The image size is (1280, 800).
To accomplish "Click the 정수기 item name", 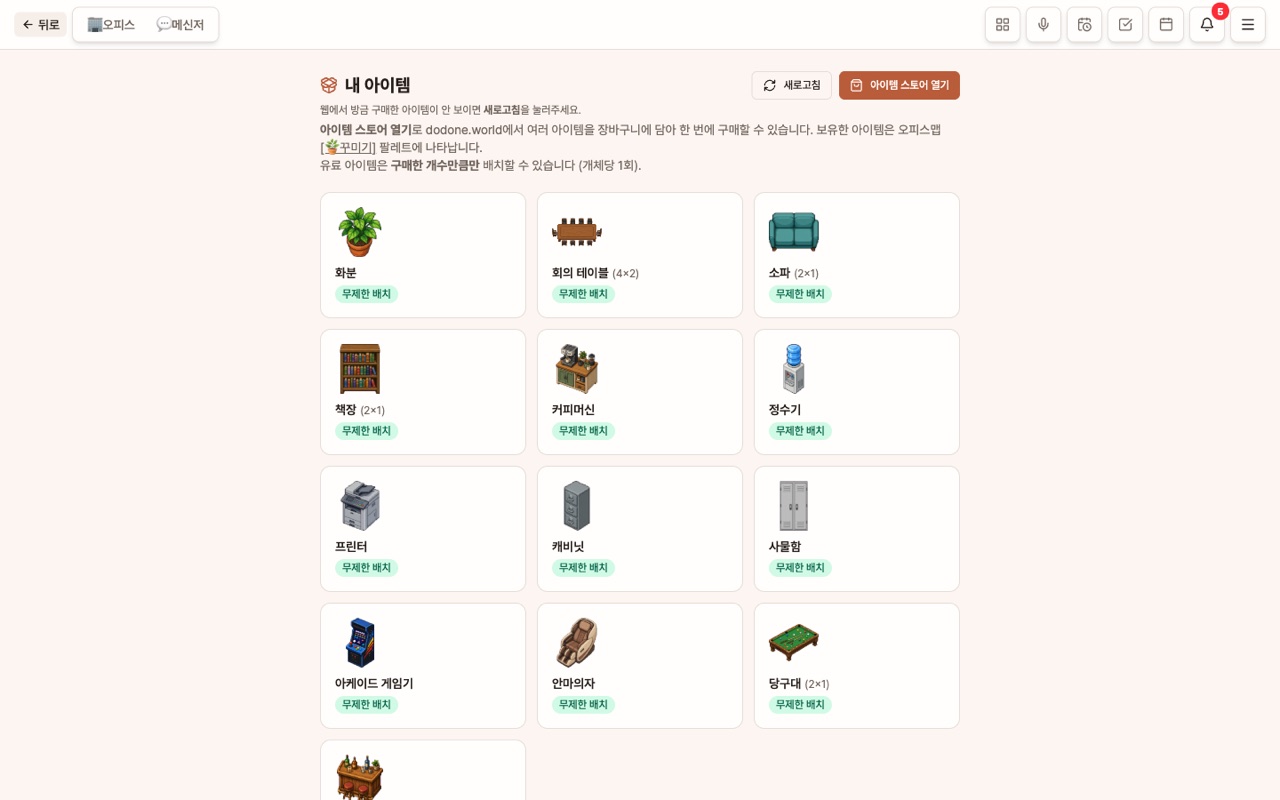I will tap(785, 410).
